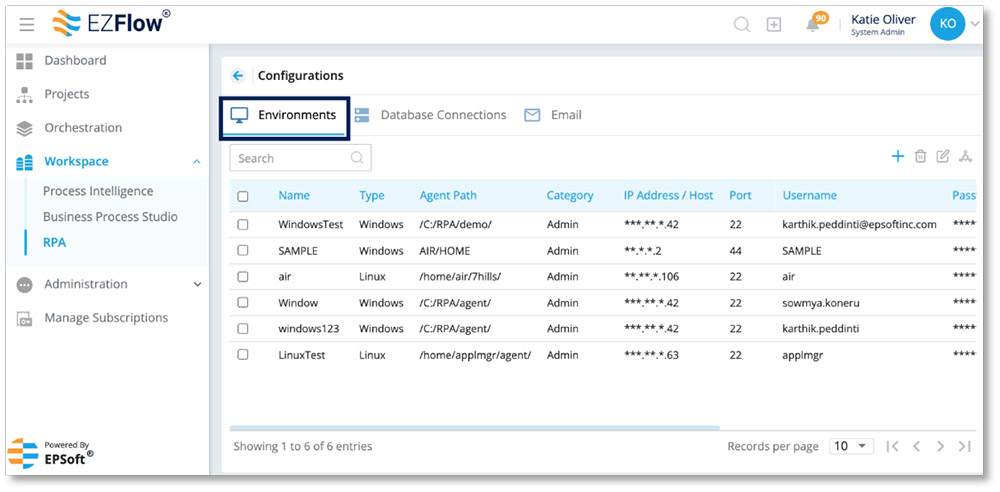Go to first page of entries

pyautogui.click(x=893, y=447)
